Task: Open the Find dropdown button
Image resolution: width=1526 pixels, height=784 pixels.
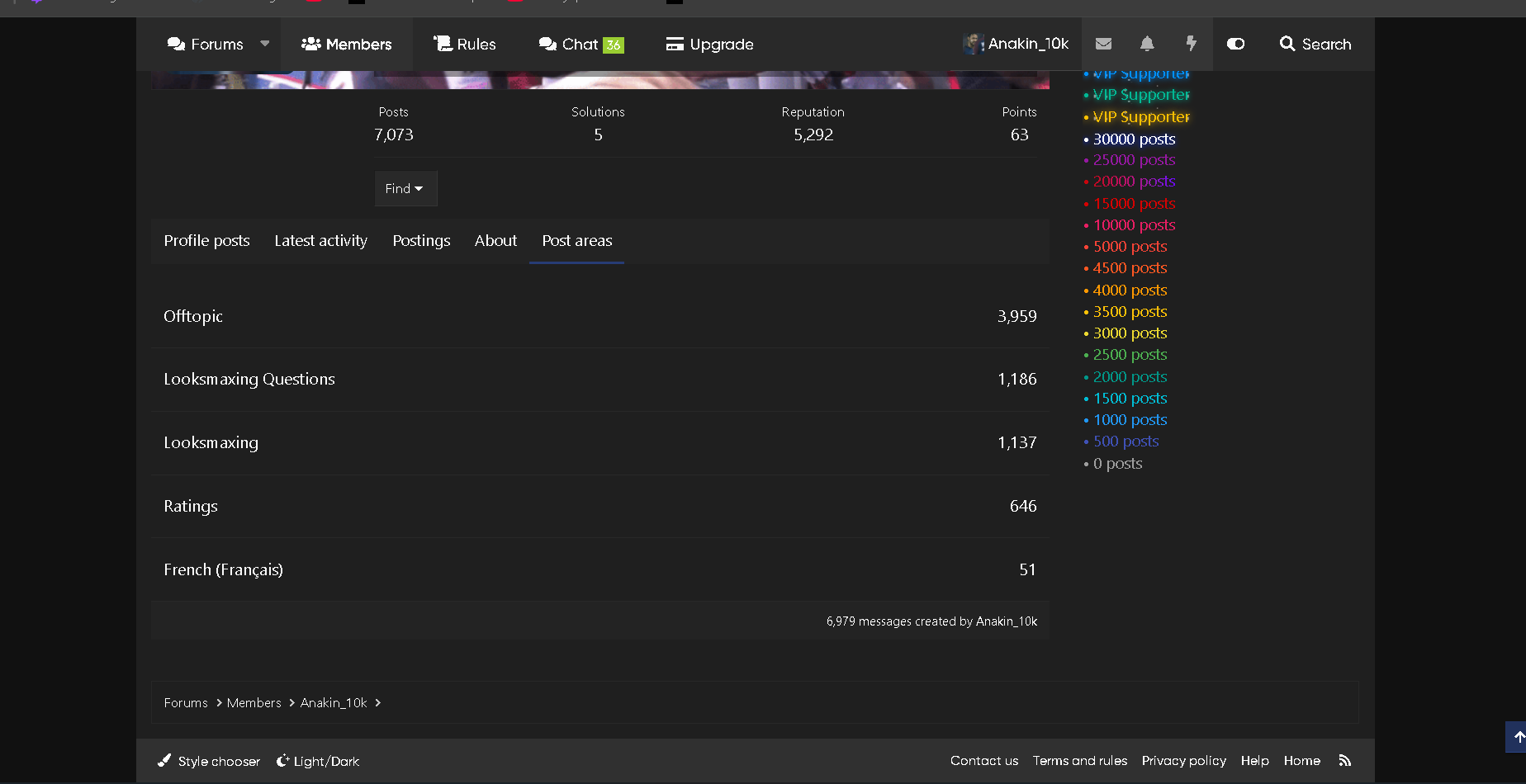Action: [405, 189]
